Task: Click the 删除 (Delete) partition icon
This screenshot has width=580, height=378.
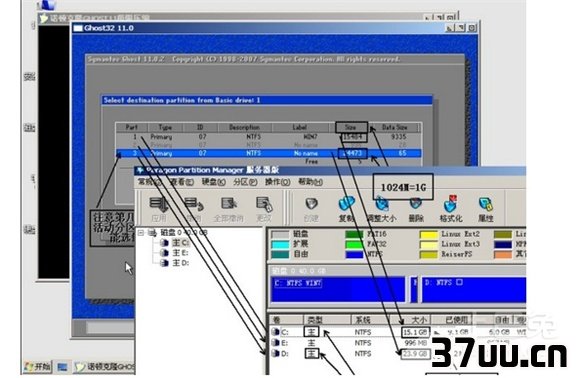Action: pos(416,209)
